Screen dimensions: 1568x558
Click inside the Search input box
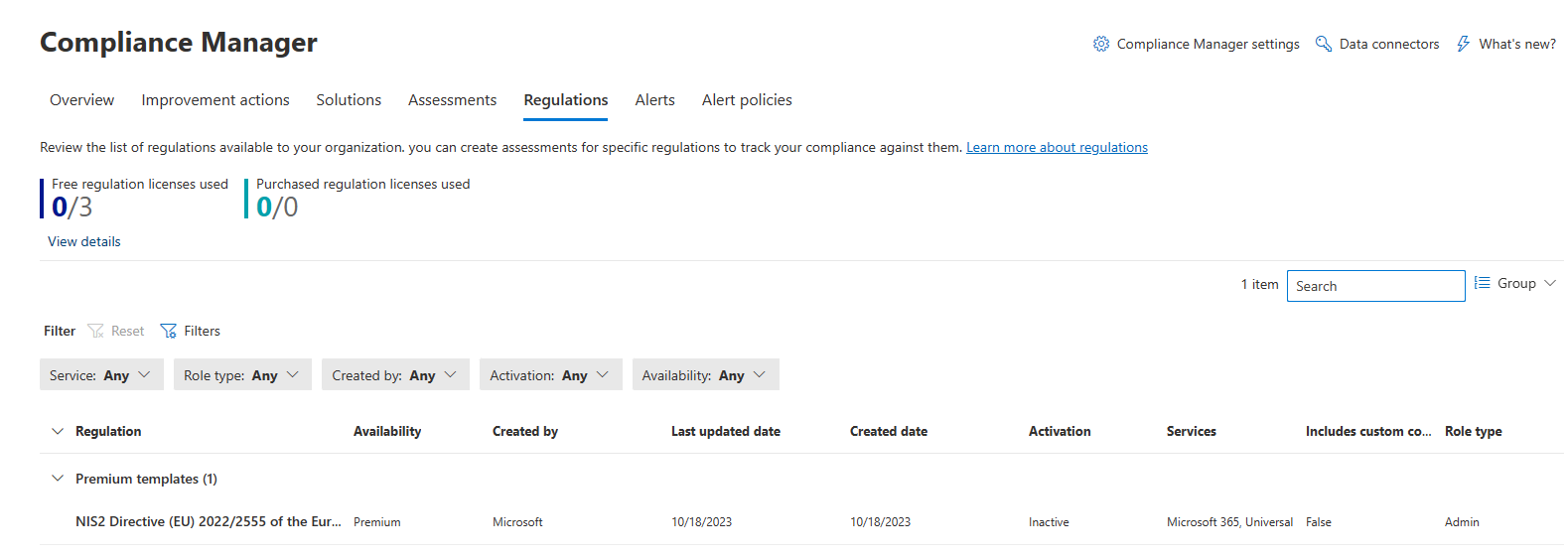(x=1375, y=286)
